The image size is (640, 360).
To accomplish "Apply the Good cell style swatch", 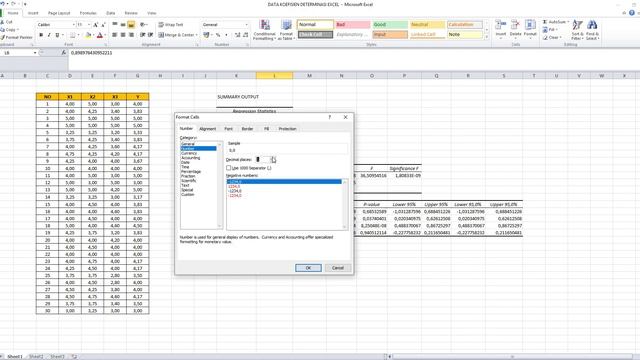I will [390, 24].
